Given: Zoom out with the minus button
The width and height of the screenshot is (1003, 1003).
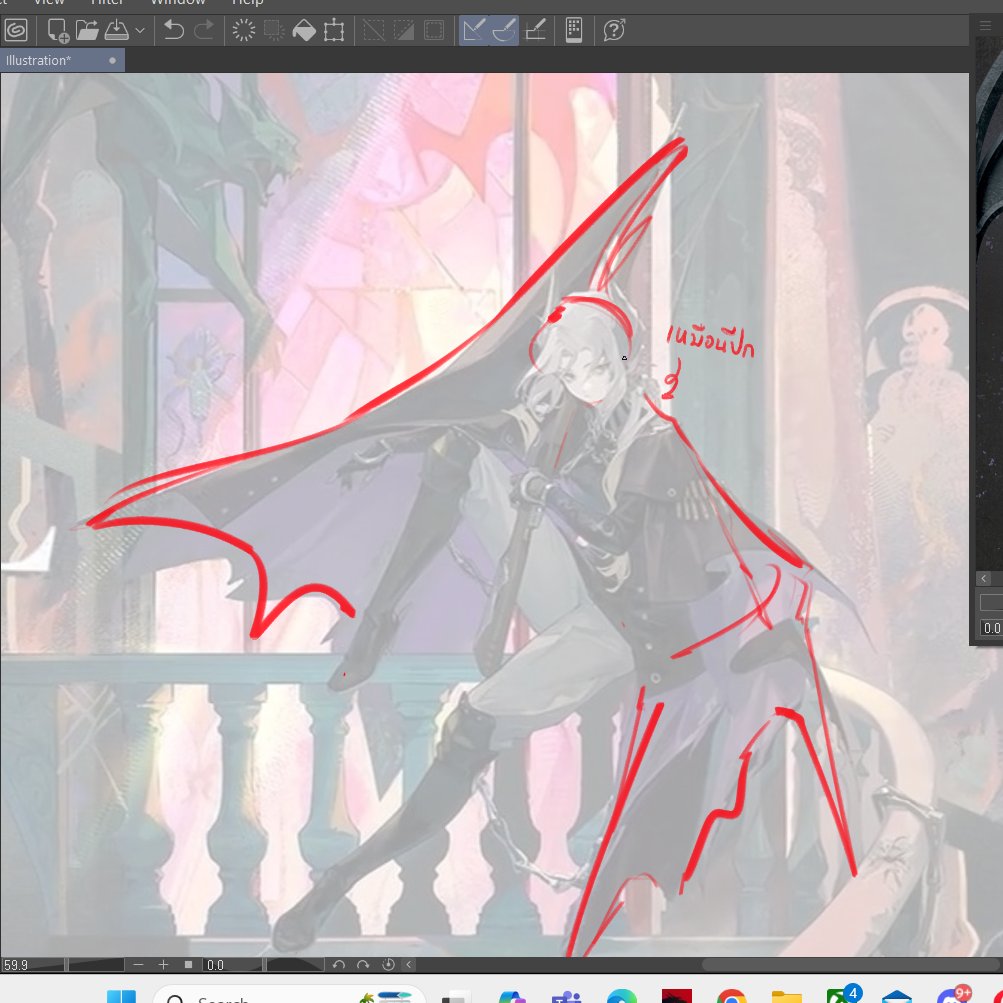Looking at the screenshot, I should [138, 965].
